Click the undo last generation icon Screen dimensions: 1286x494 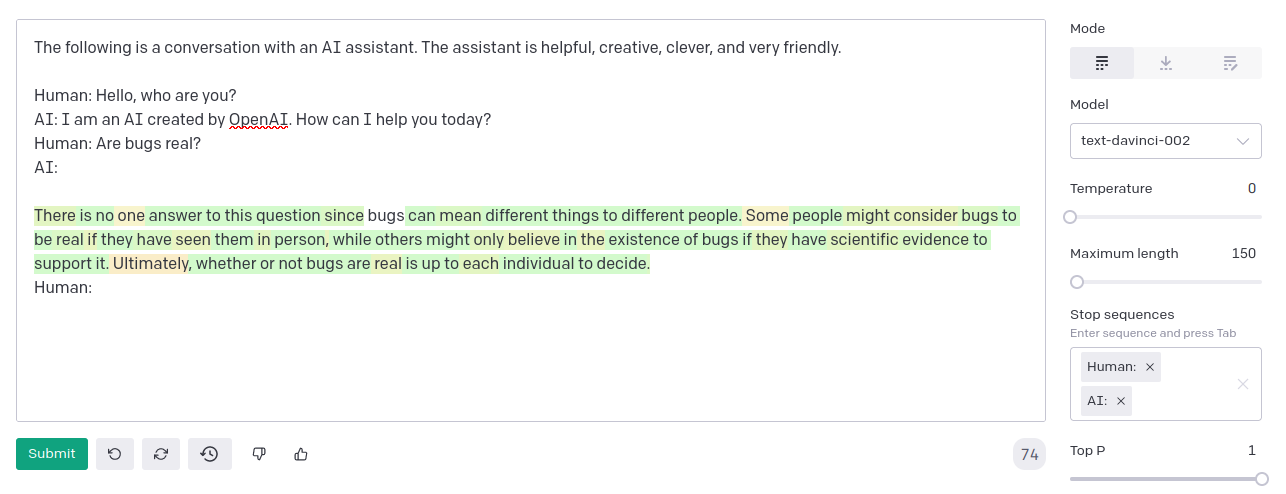pyautogui.click(x=115, y=454)
